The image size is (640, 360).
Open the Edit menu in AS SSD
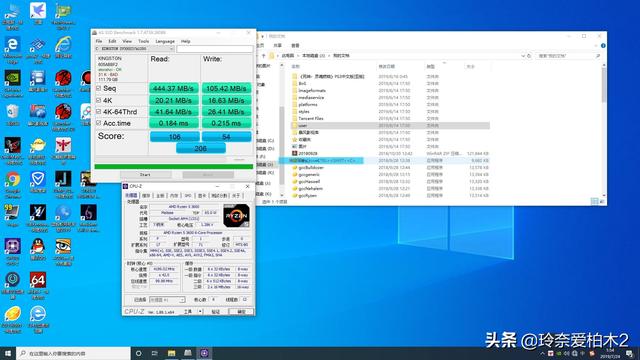[x=112, y=41]
